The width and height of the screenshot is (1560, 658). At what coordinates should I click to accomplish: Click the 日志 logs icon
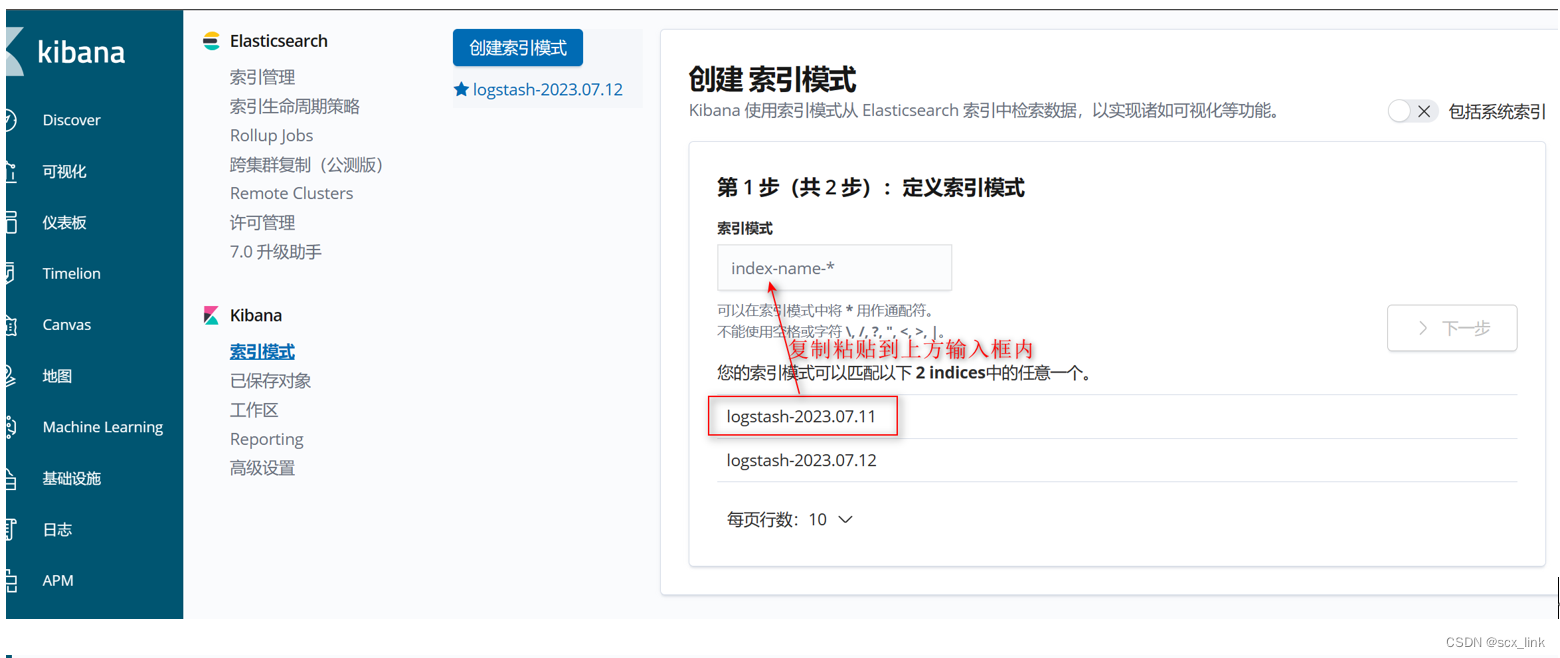point(11,530)
